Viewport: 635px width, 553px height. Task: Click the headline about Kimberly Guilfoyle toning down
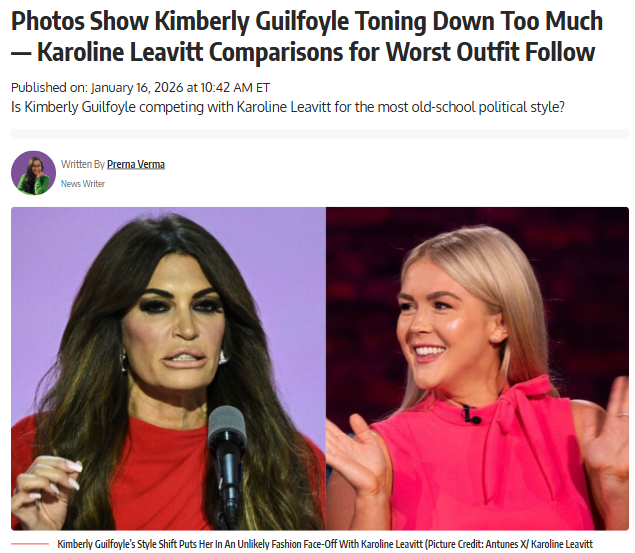click(x=307, y=36)
